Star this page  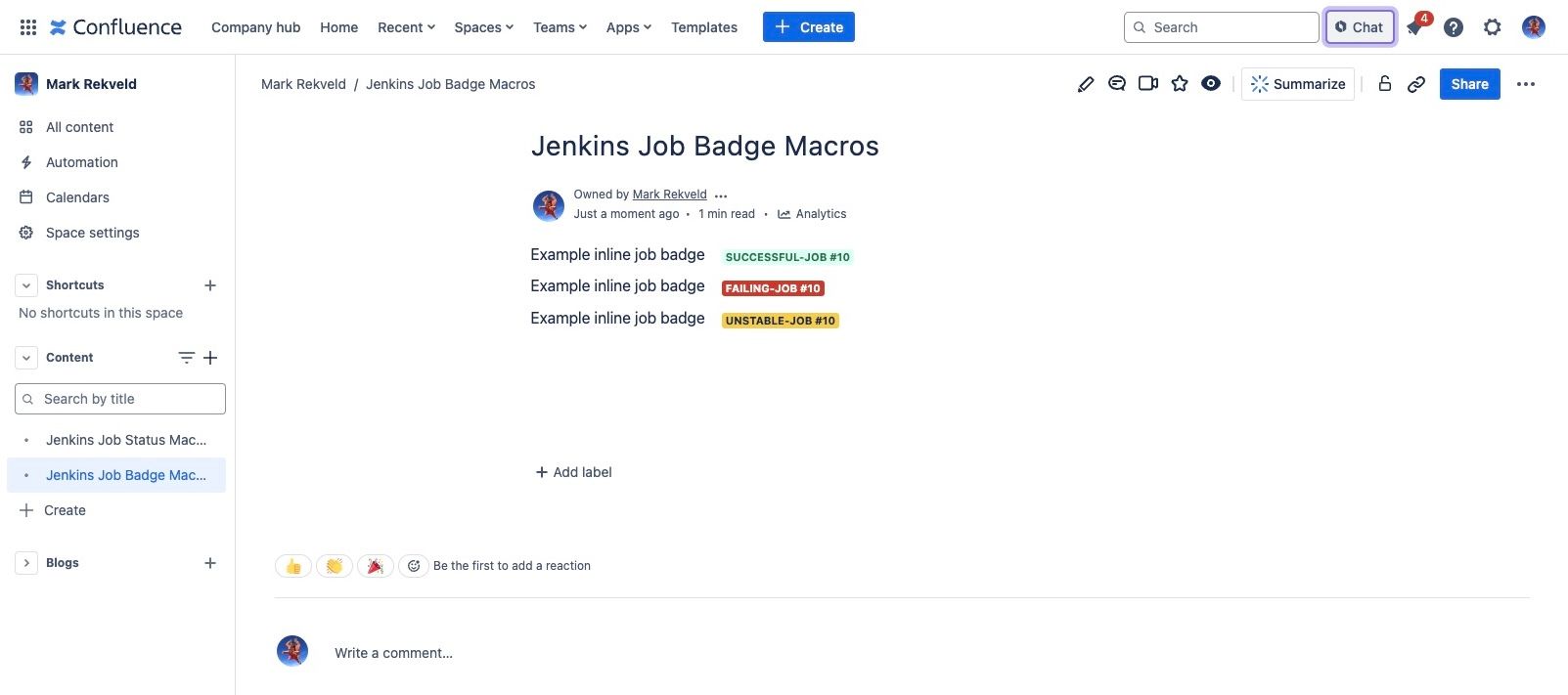pos(1180,84)
